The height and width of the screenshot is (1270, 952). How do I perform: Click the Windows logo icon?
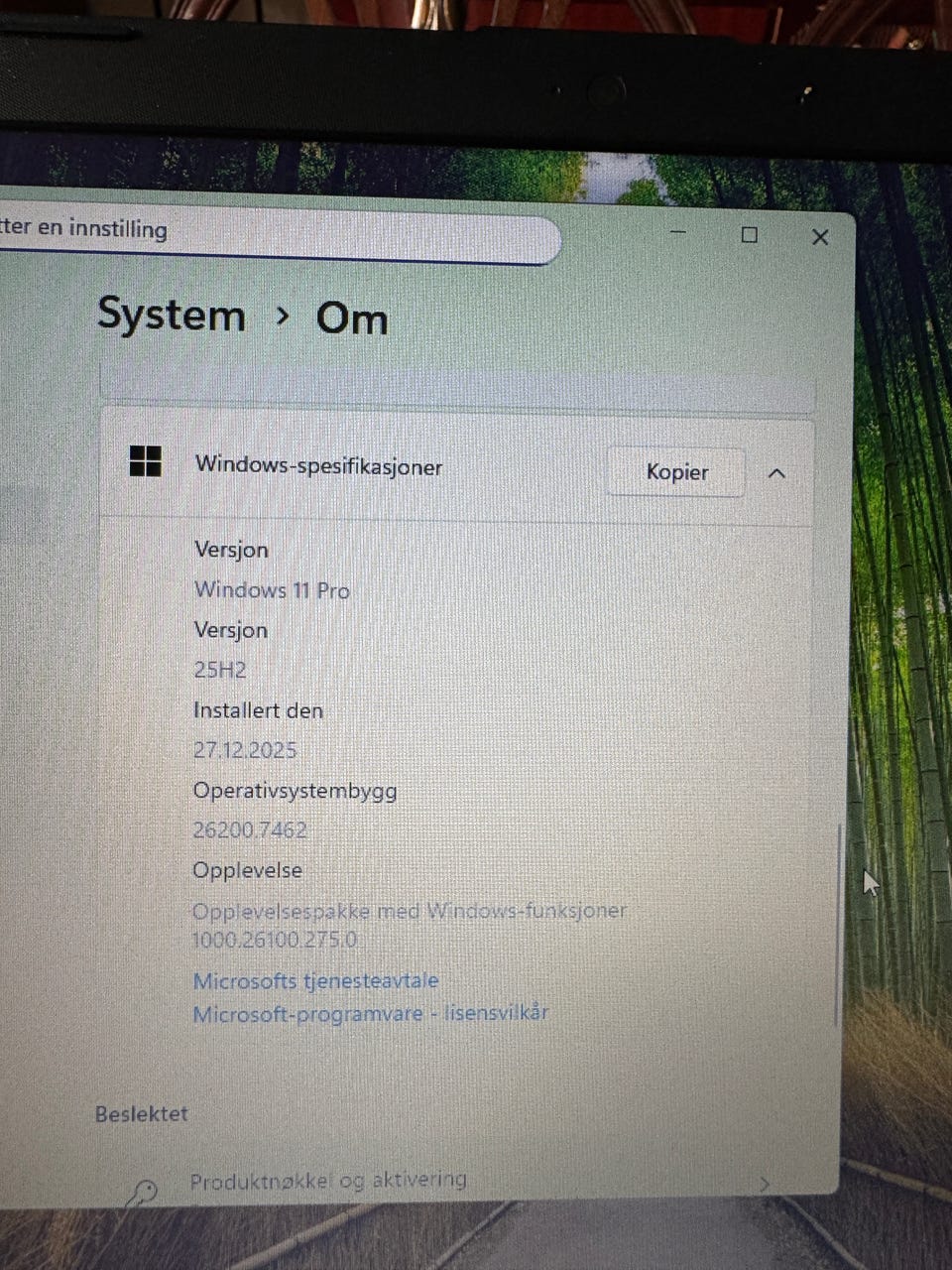146,460
